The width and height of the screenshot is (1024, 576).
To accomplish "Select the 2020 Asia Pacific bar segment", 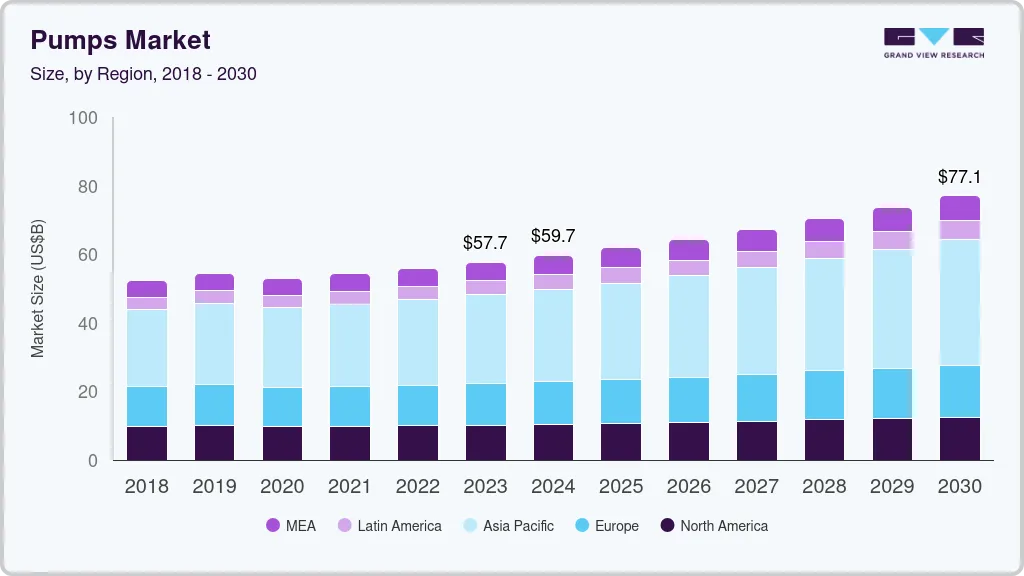I will pyautogui.click(x=282, y=347).
